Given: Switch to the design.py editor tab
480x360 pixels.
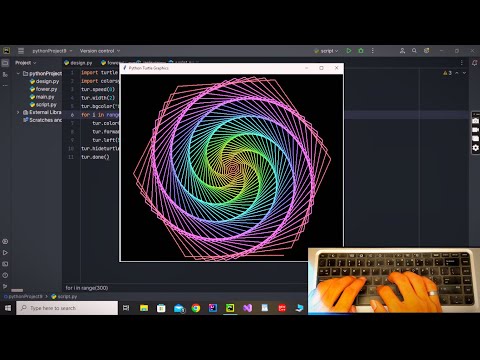Looking at the screenshot, I should (x=78, y=63).
